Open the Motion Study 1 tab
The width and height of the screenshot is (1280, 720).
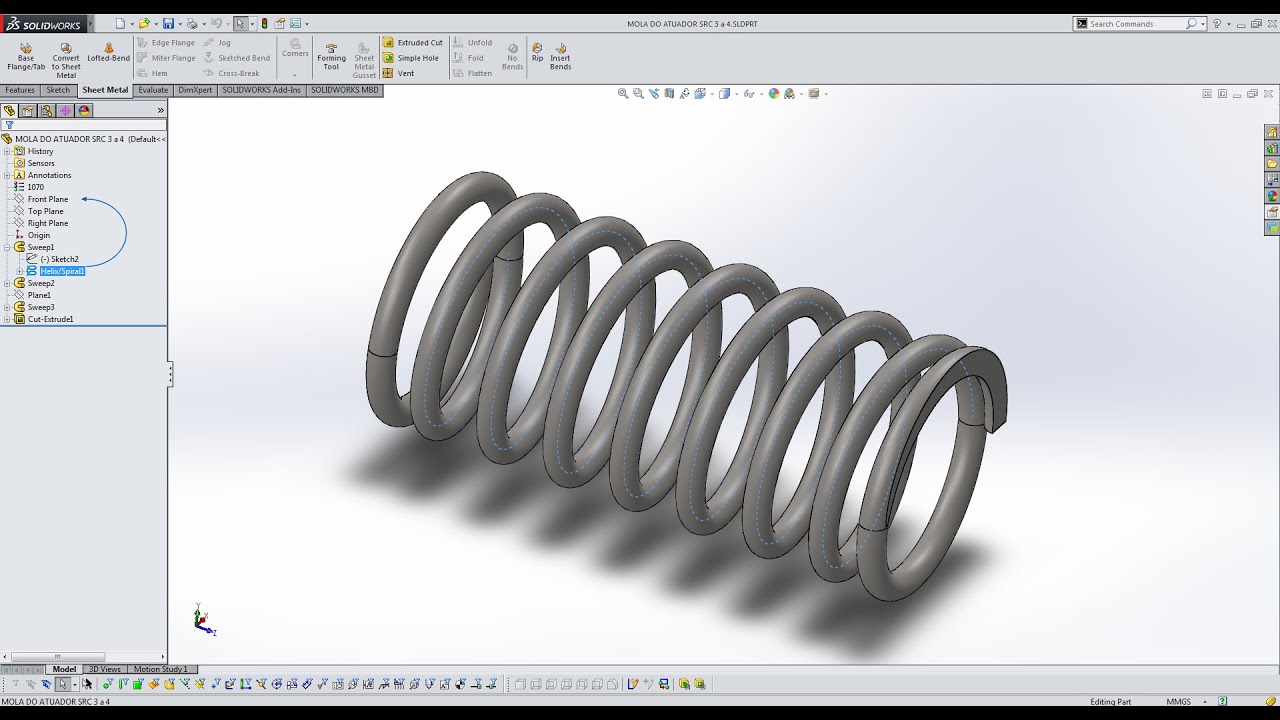(160, 669)
